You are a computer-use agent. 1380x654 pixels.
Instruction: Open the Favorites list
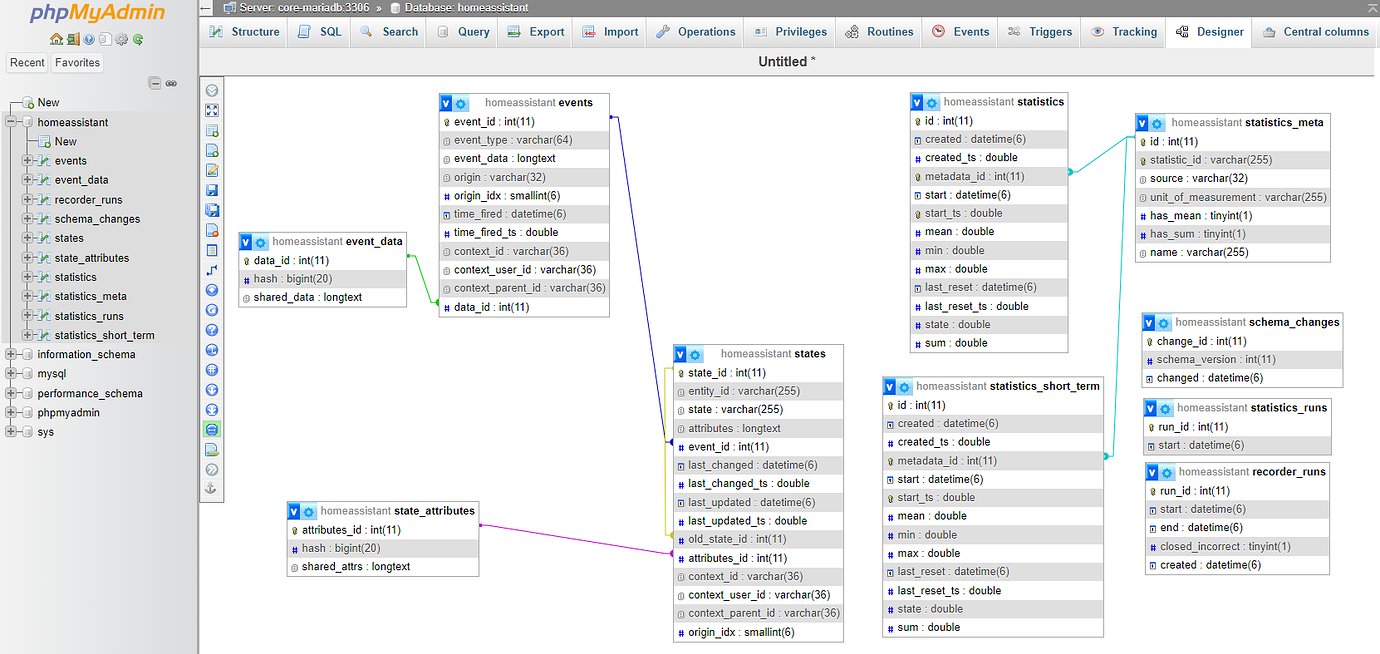[x=77, y=62]
